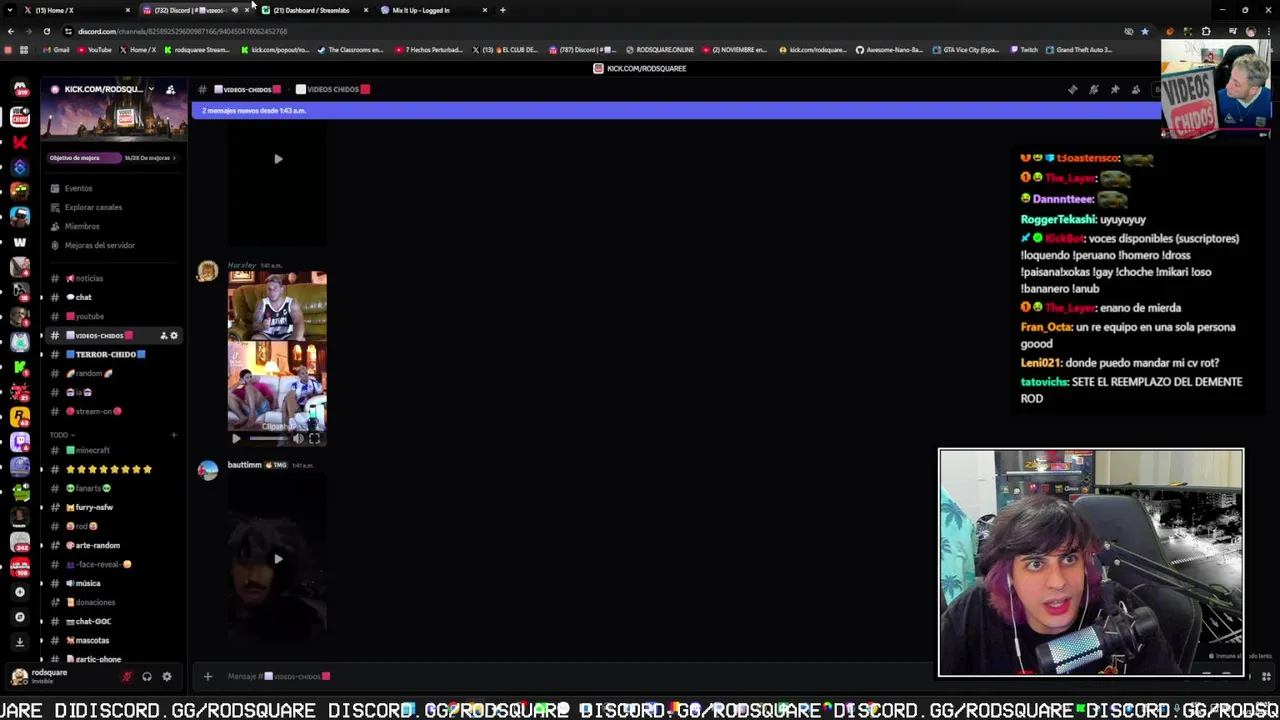This screenshot has width=1280, height=720.
Task: Switch to Dashboard / Streamlabs browser tab
Action: point(312,10)
